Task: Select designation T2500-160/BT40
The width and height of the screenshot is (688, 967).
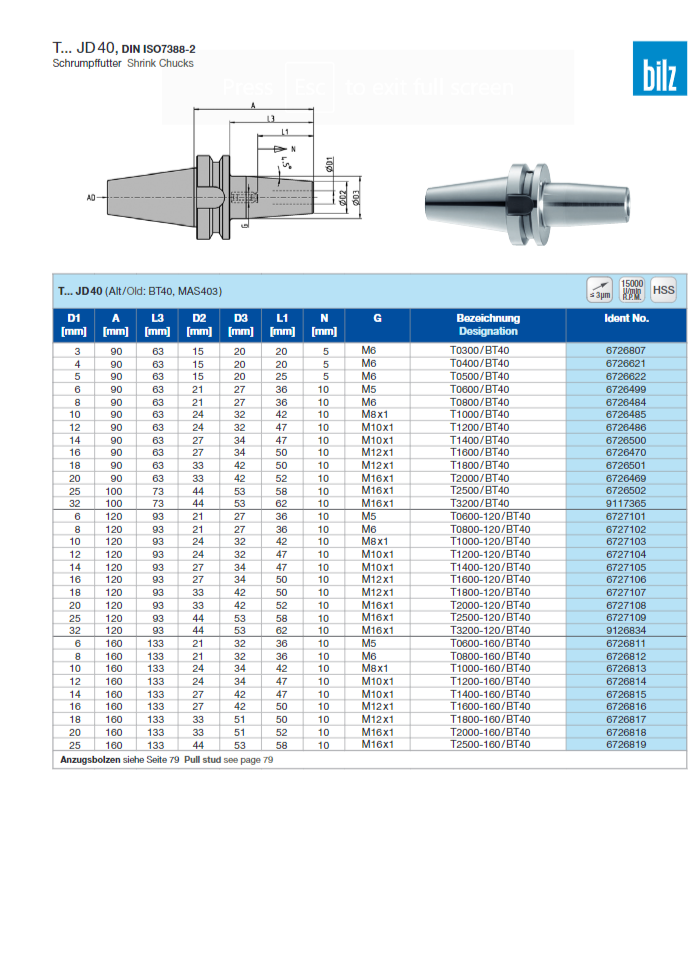Action: tap(490, 745)
